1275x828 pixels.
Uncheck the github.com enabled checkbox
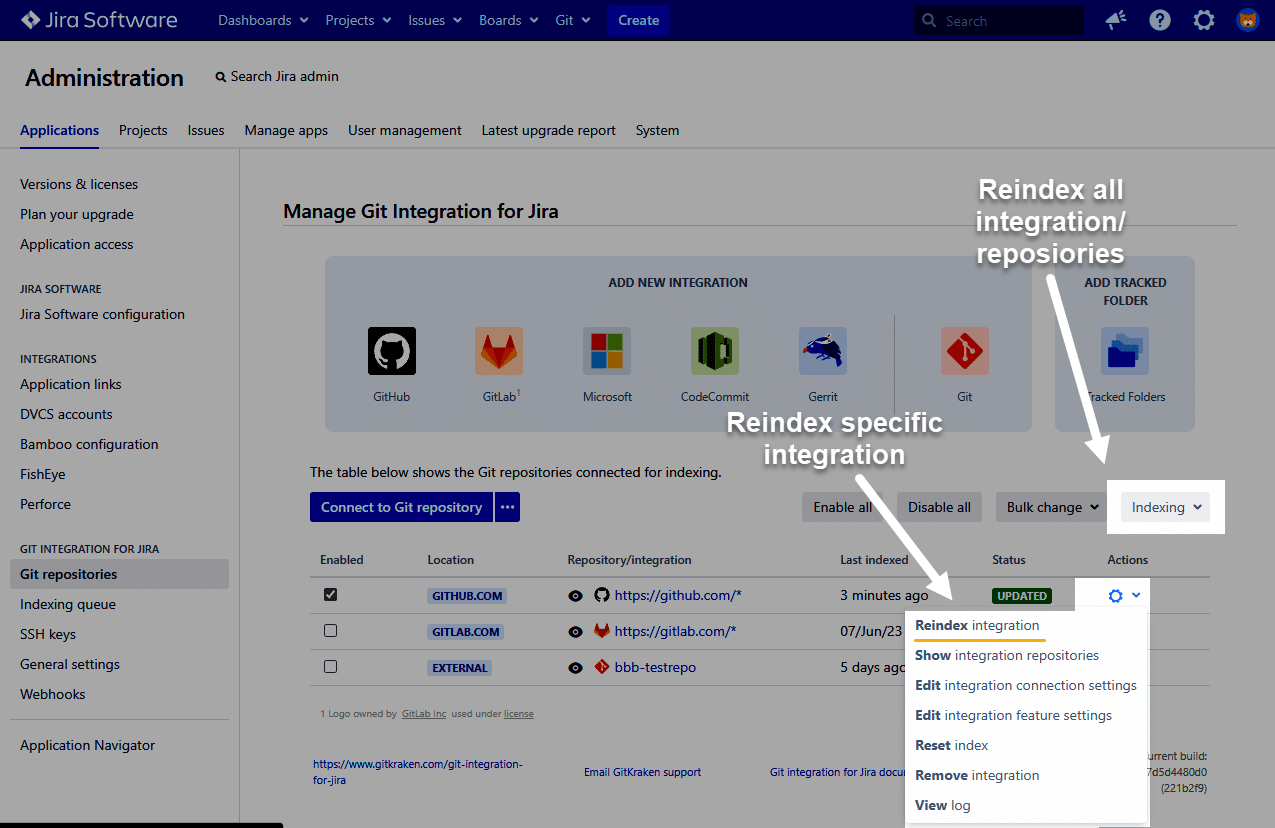coord(331,595)
